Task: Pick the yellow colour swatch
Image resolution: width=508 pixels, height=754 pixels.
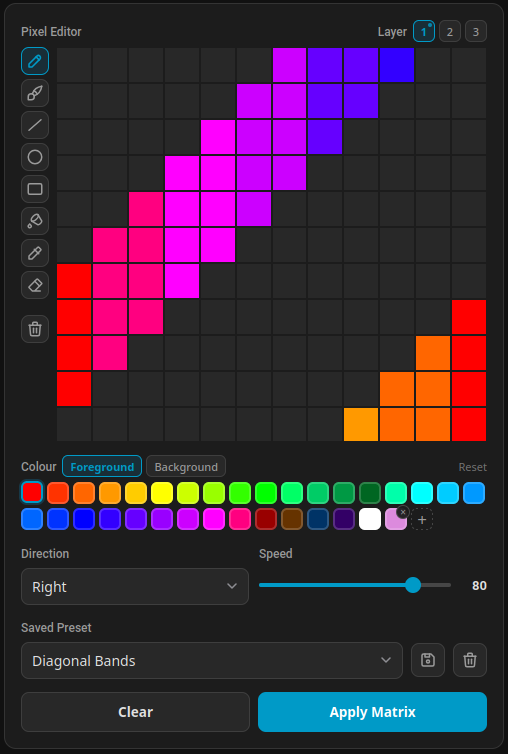Action: pyautogui.click(x=162, y=493)
